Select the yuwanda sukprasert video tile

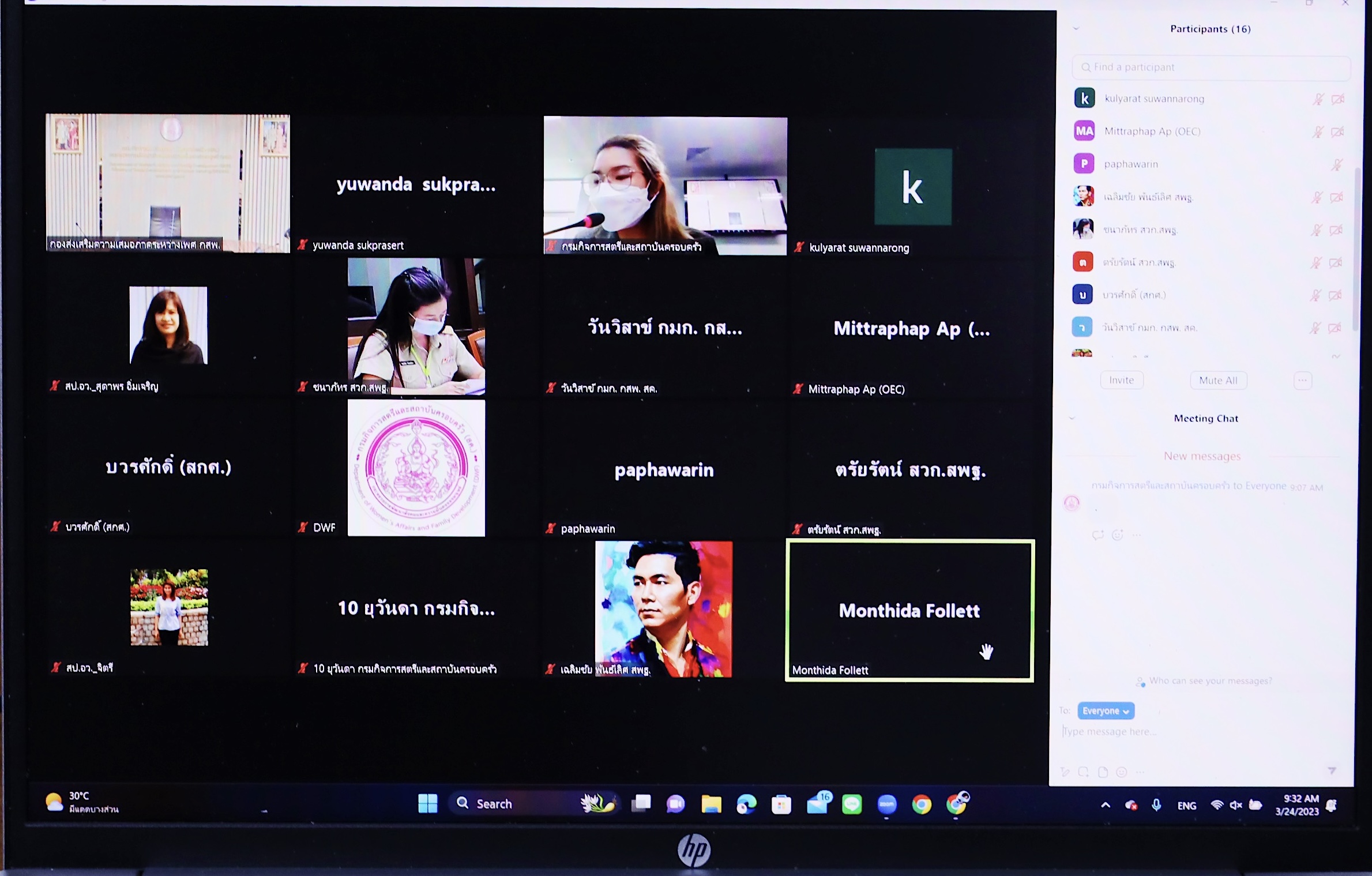pos(416,185)
